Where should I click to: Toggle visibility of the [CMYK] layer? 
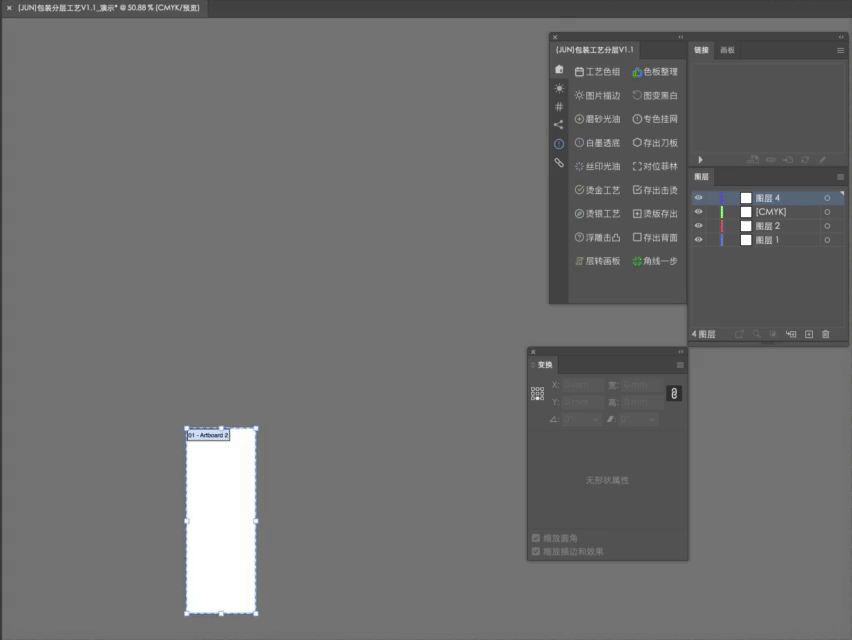pos(699,212)
